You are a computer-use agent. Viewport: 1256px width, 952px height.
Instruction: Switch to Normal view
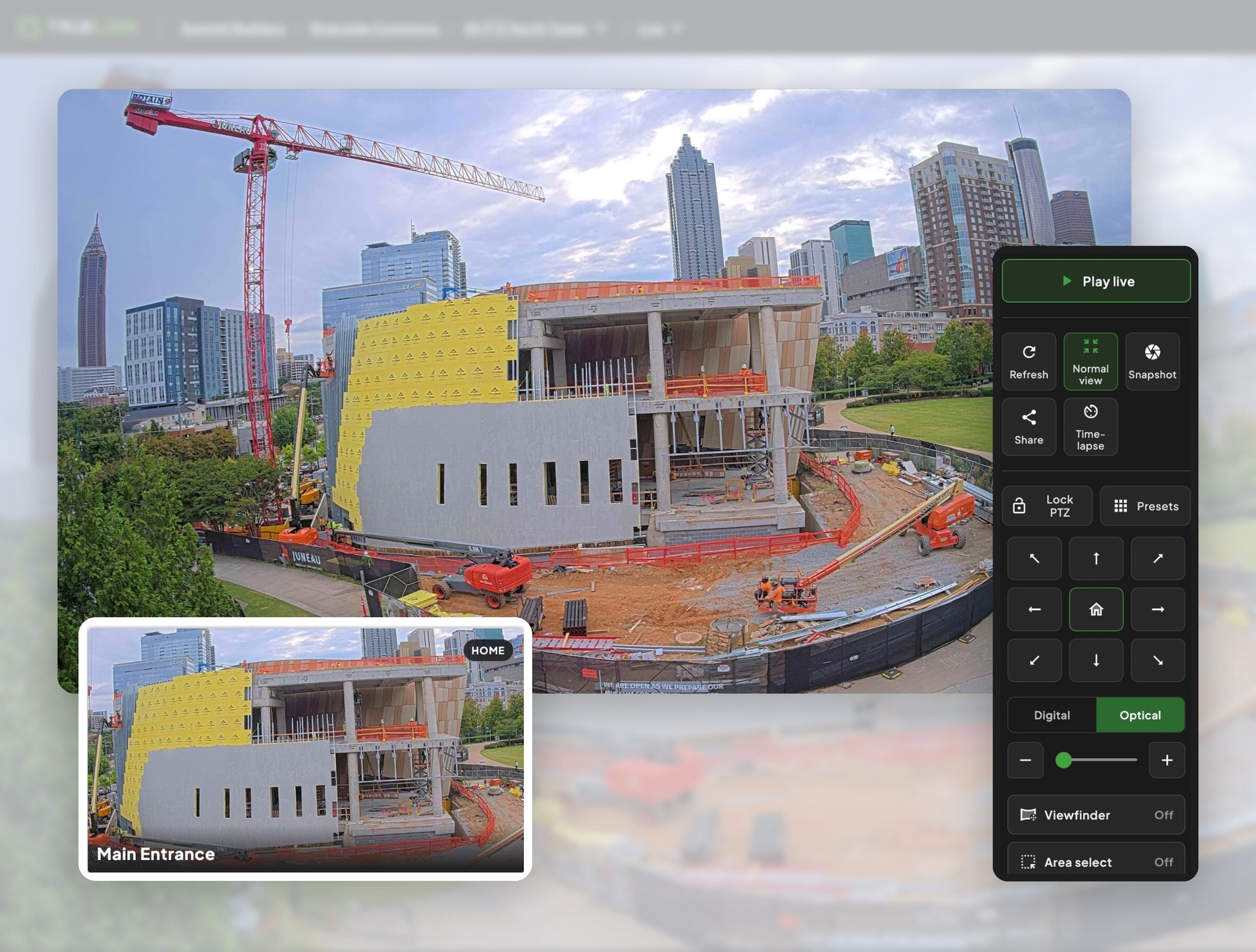(1090, 361)
